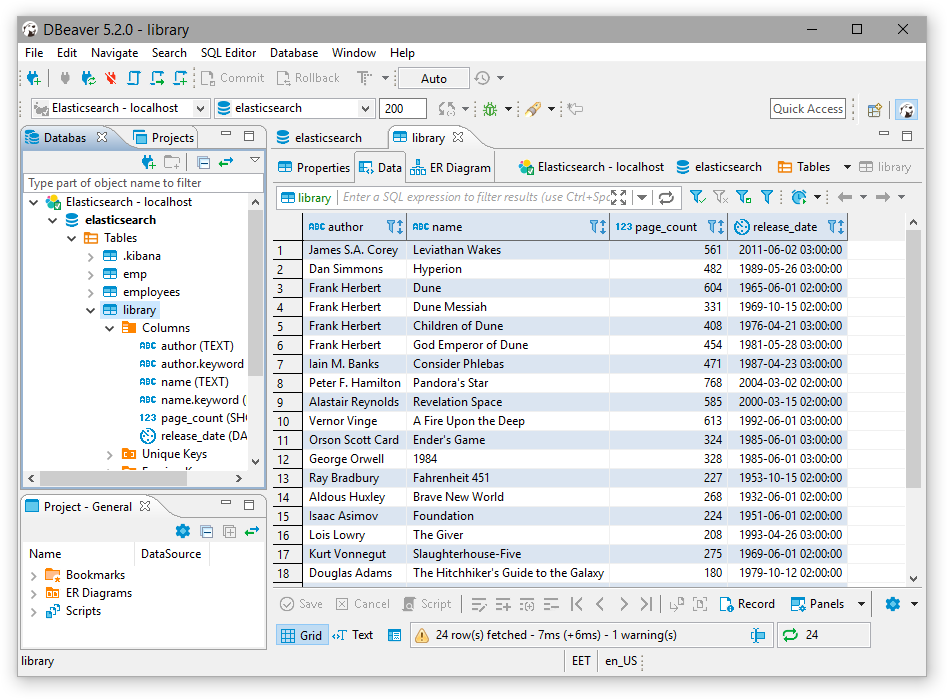Click the Commit transaction icon
Image resolution: width=947 pixels, height=699 pixels.
tap(231, 77)
